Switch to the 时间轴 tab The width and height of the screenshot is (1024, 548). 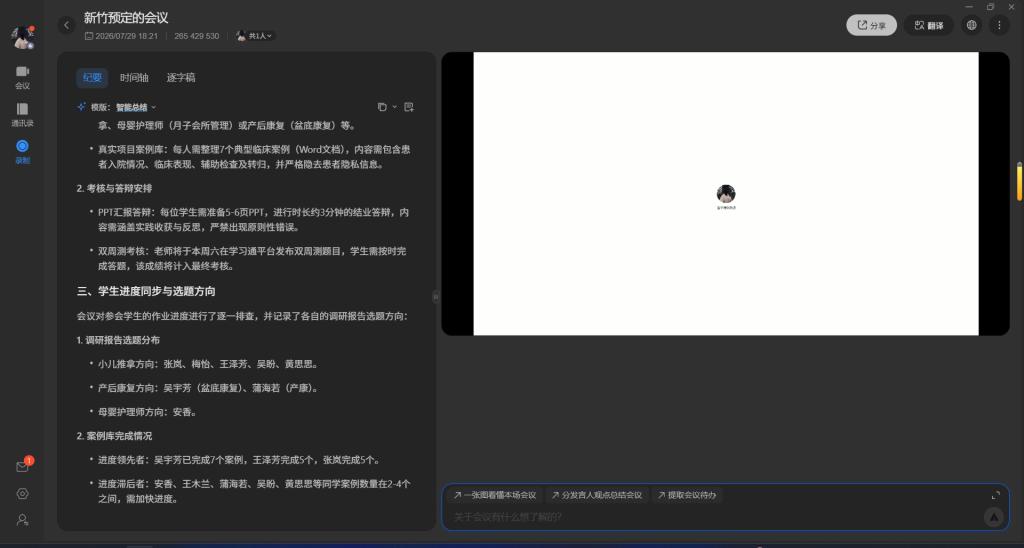coord(134,78)
